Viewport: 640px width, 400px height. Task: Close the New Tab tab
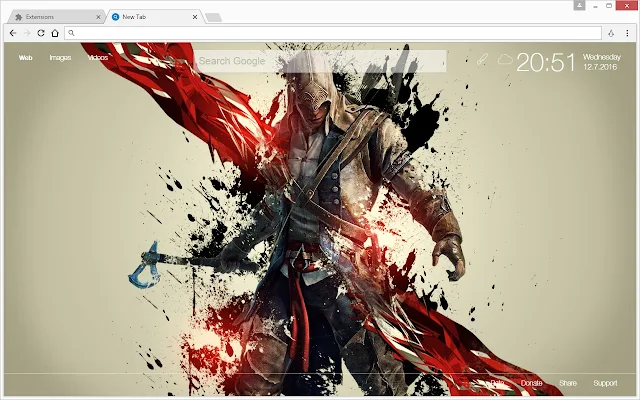[195, 17]
